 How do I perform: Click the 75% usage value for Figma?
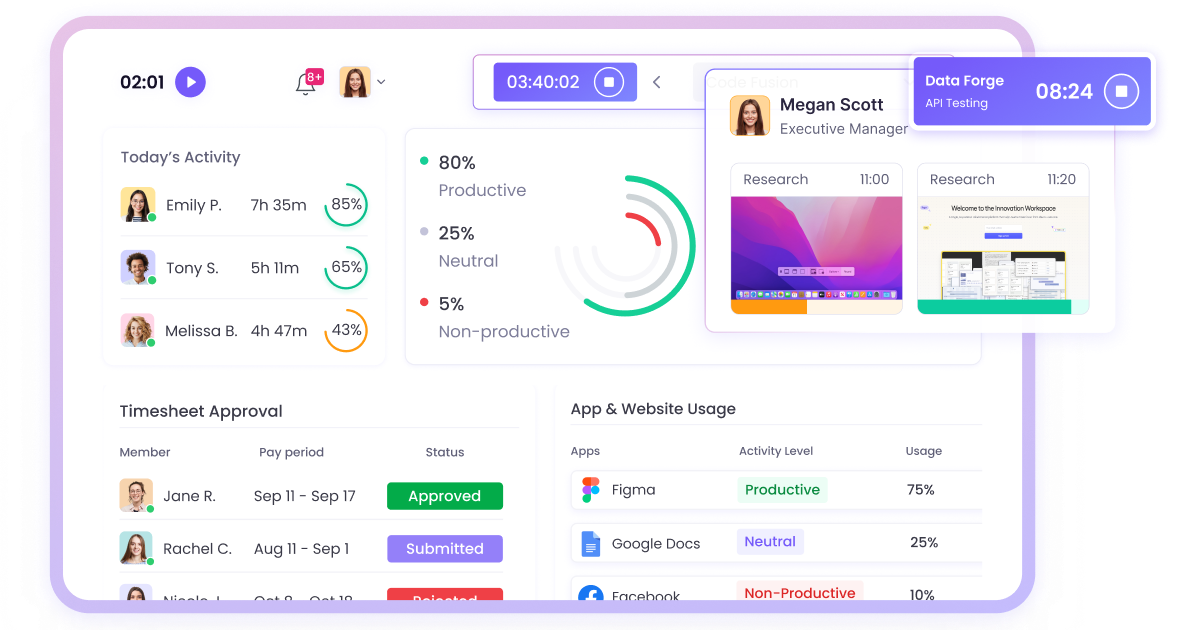point(921,490)
